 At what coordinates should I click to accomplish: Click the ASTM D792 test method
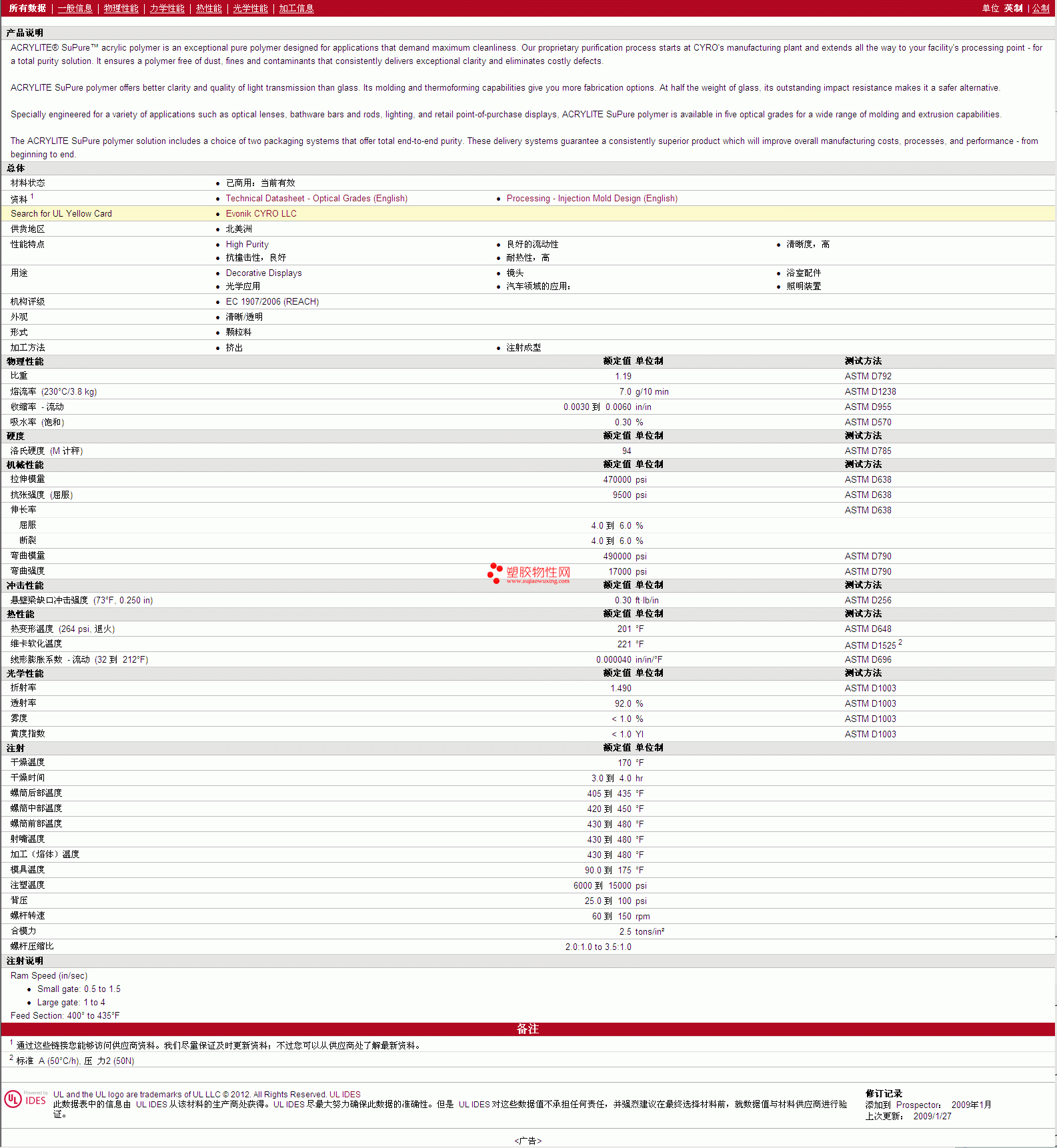(868, 376)
